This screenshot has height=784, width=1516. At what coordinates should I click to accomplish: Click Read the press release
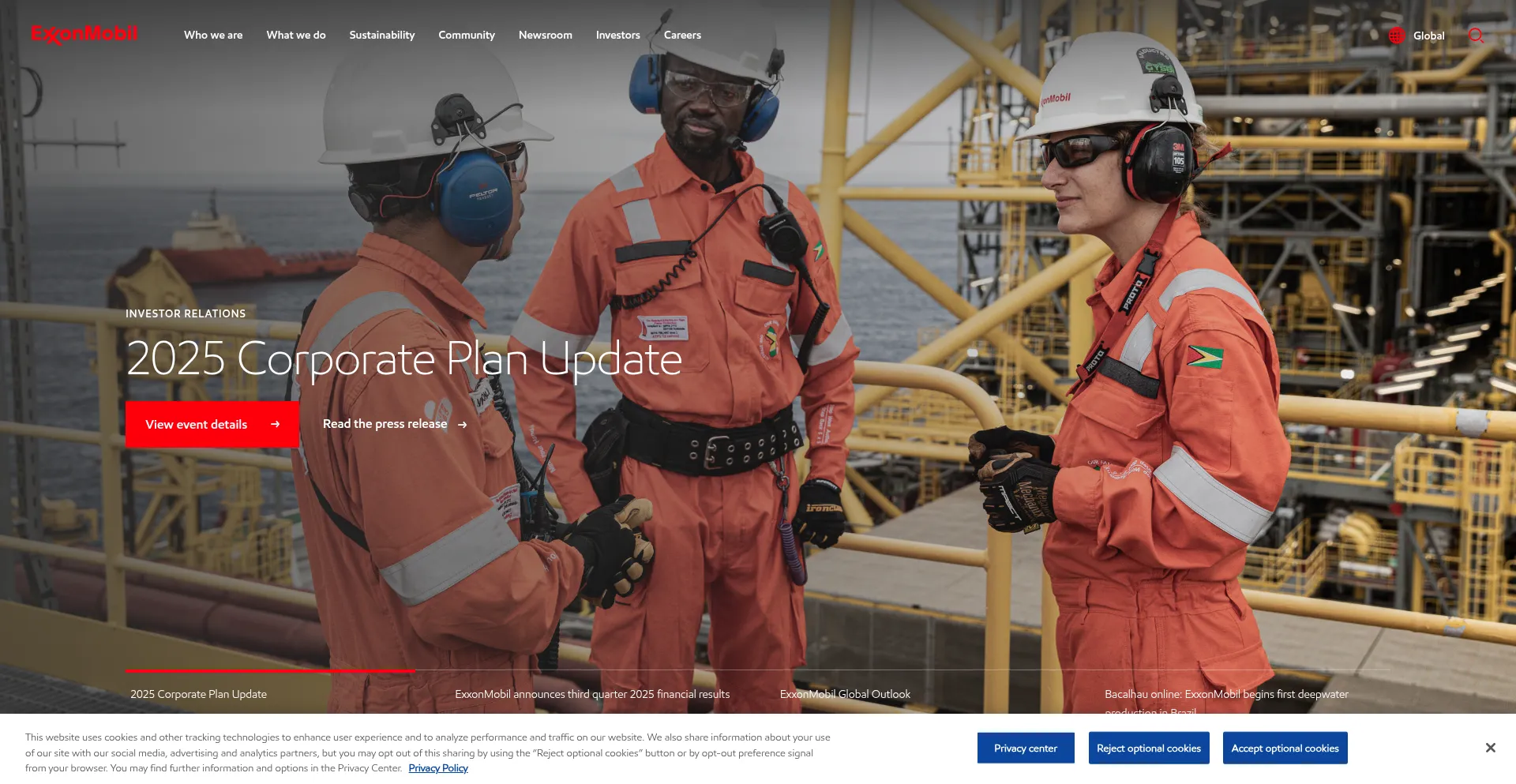click(385, 424)
